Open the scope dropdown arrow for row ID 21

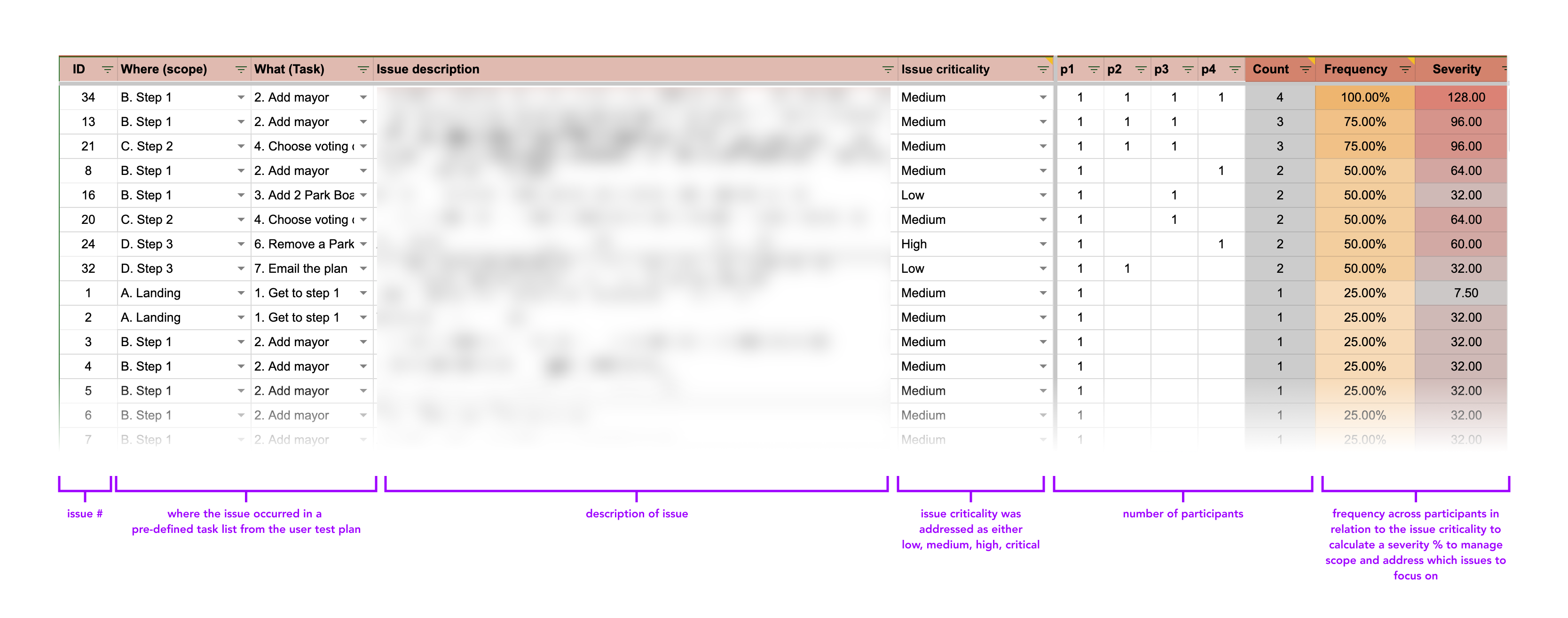click(241, 146)
